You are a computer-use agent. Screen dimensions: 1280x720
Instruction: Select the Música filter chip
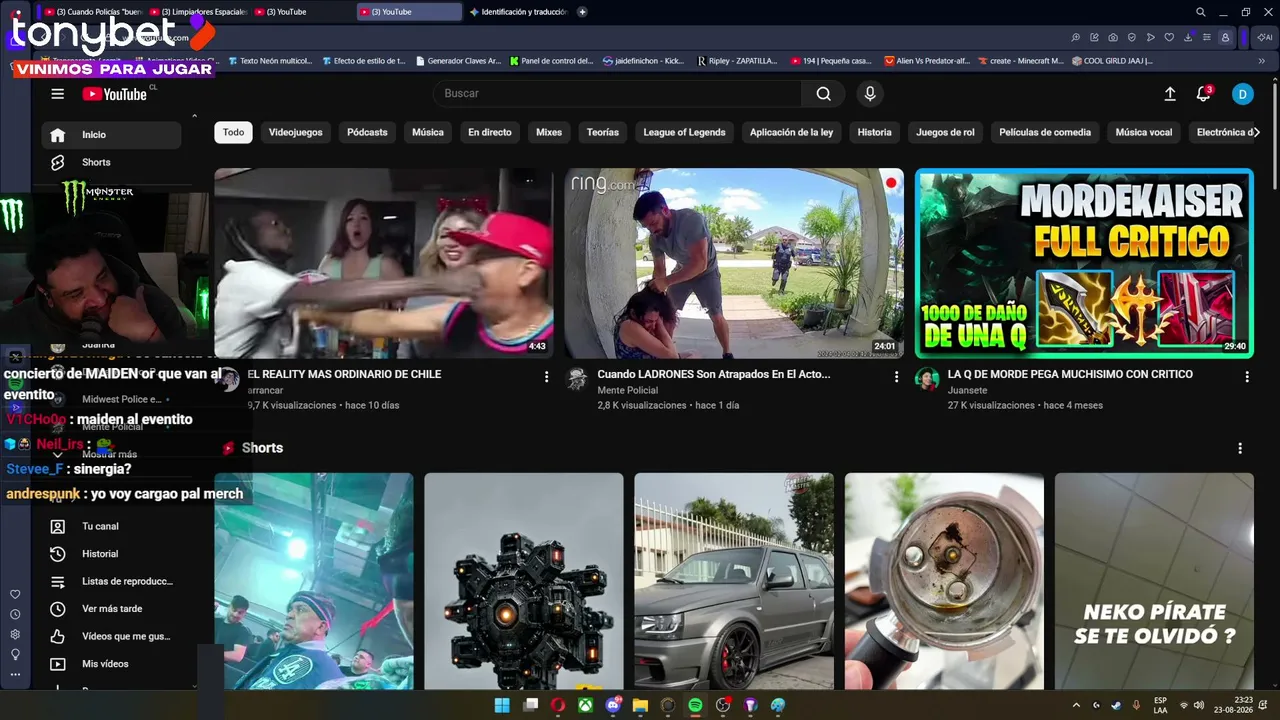point(428,132)
